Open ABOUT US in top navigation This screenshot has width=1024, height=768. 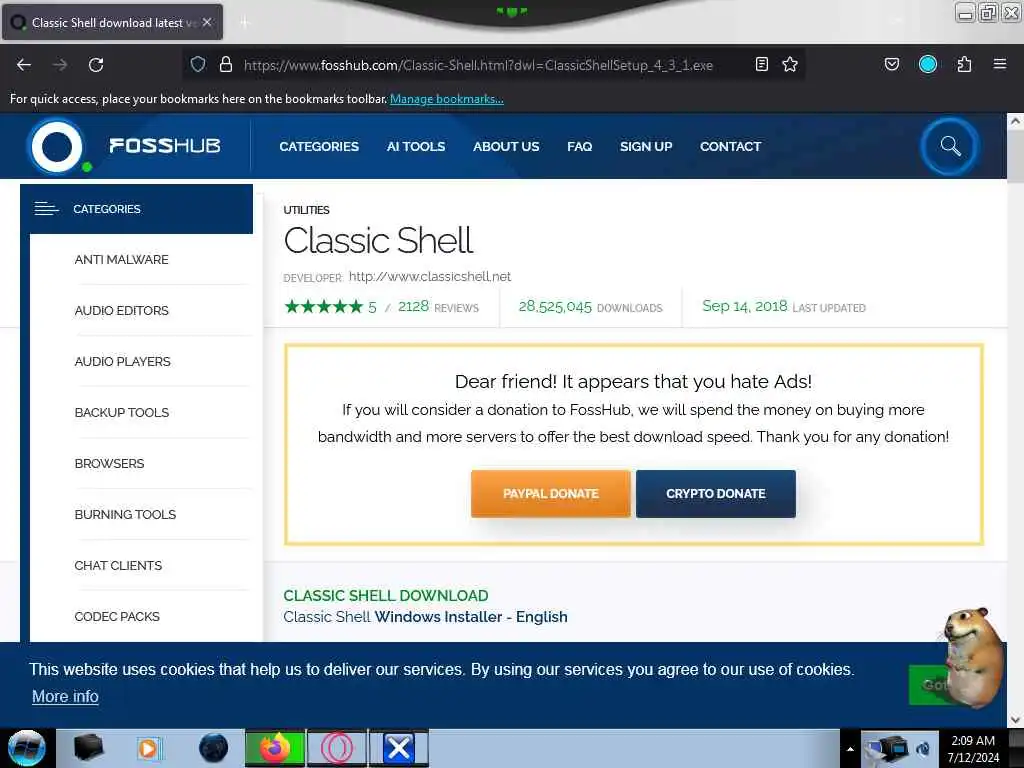506,146
